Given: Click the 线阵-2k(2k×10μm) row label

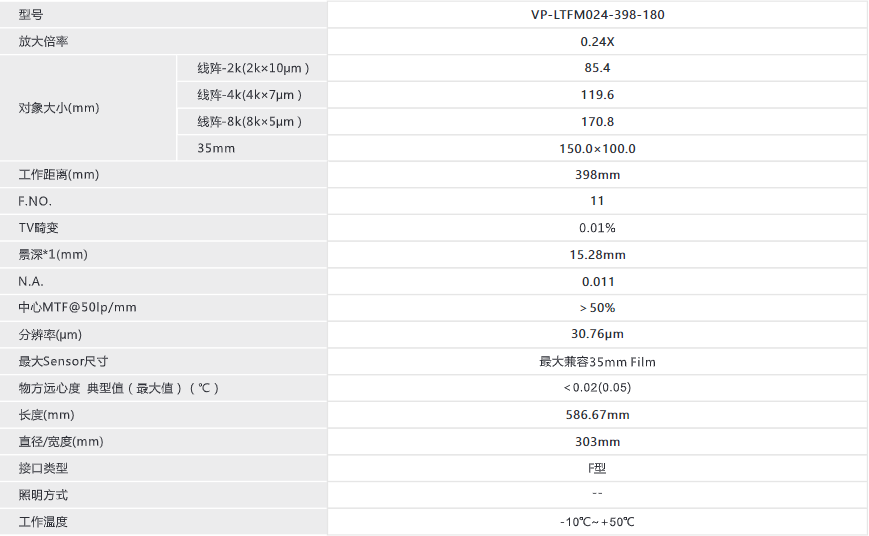Looking at the screenshot, I should click(x=253, y=68).
